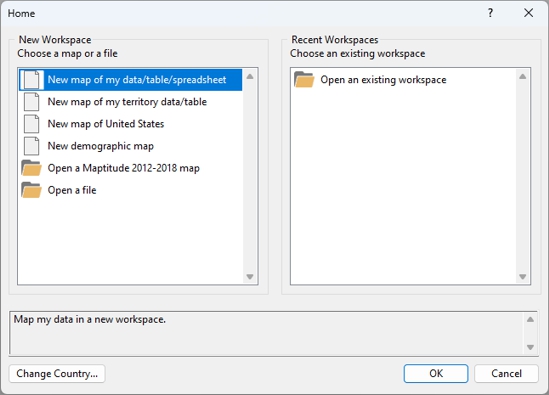Screen dimensions: 549x395
Task: Click down arrow of description box scrollbar
Action: [530, 347]
